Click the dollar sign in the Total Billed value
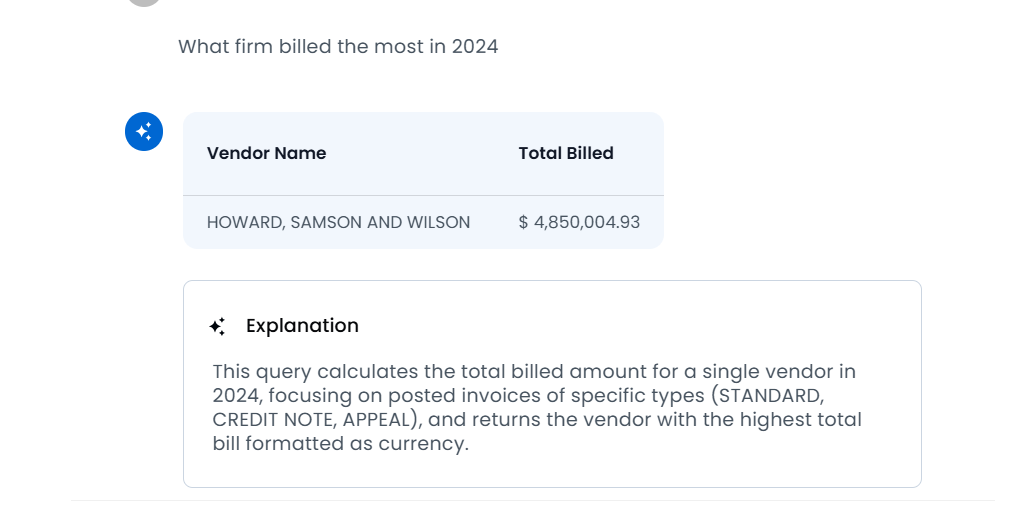Viewport: 1017px width, 507px height. pyautogui.click(x=523, y=222)
